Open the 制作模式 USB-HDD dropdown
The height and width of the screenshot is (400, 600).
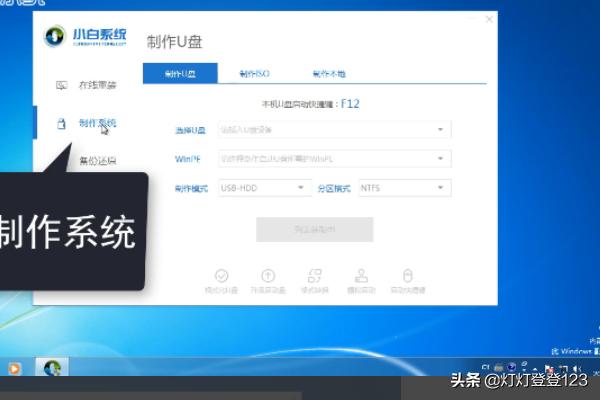tap(265, 188)
